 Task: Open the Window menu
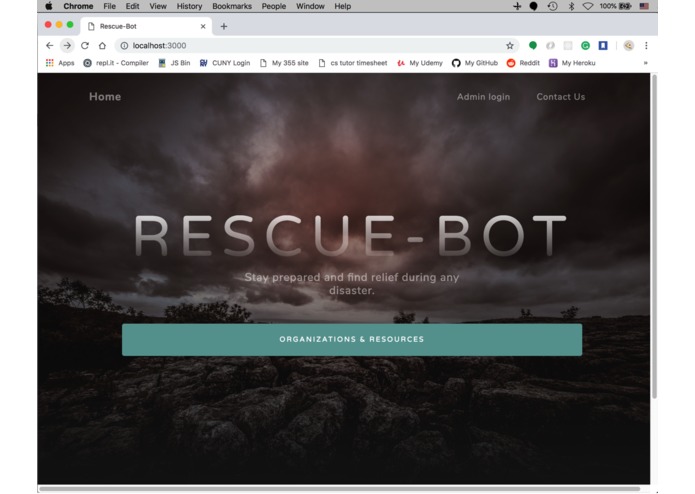pos(310,6)
